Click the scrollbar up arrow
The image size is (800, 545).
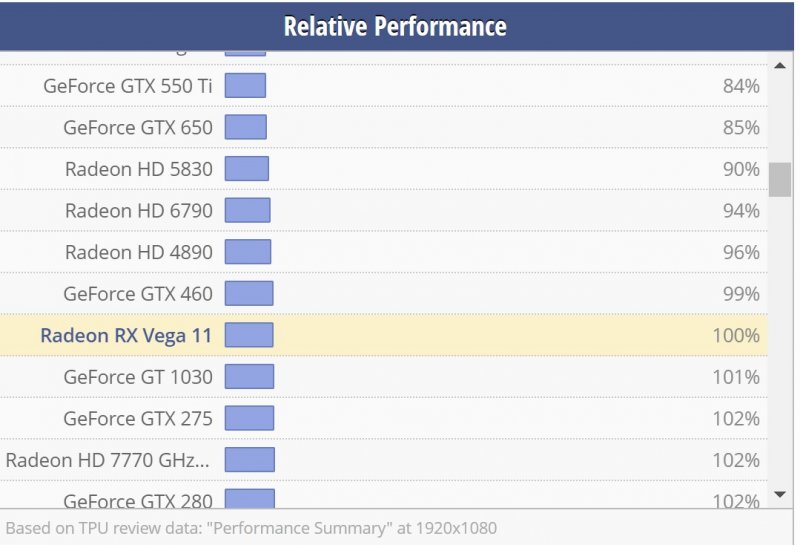point(780,66)
